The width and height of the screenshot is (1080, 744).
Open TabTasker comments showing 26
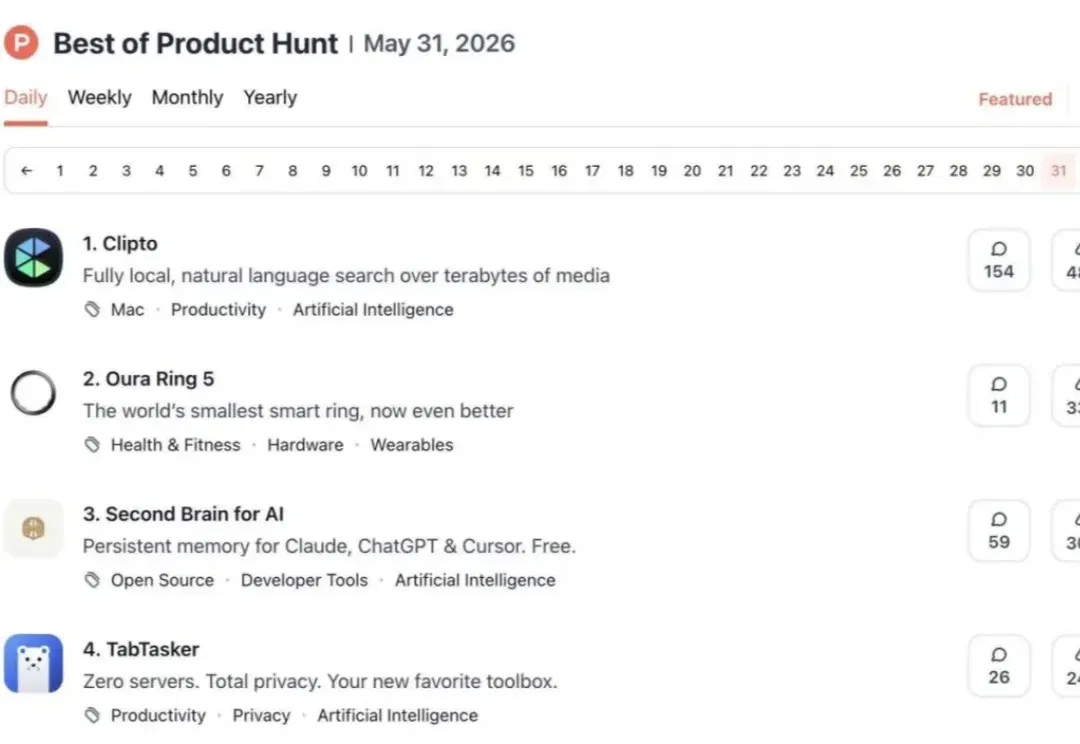click(x=999, y=665)
